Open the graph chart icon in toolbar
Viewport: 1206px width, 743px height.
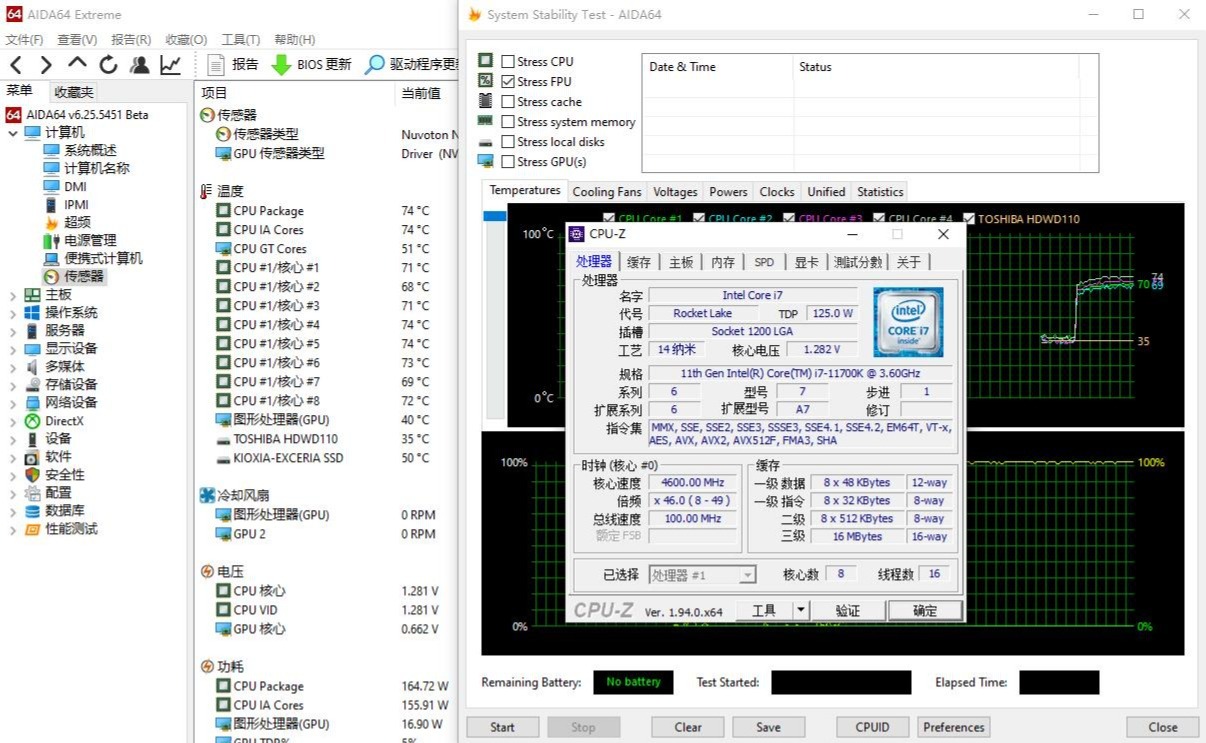170,65
